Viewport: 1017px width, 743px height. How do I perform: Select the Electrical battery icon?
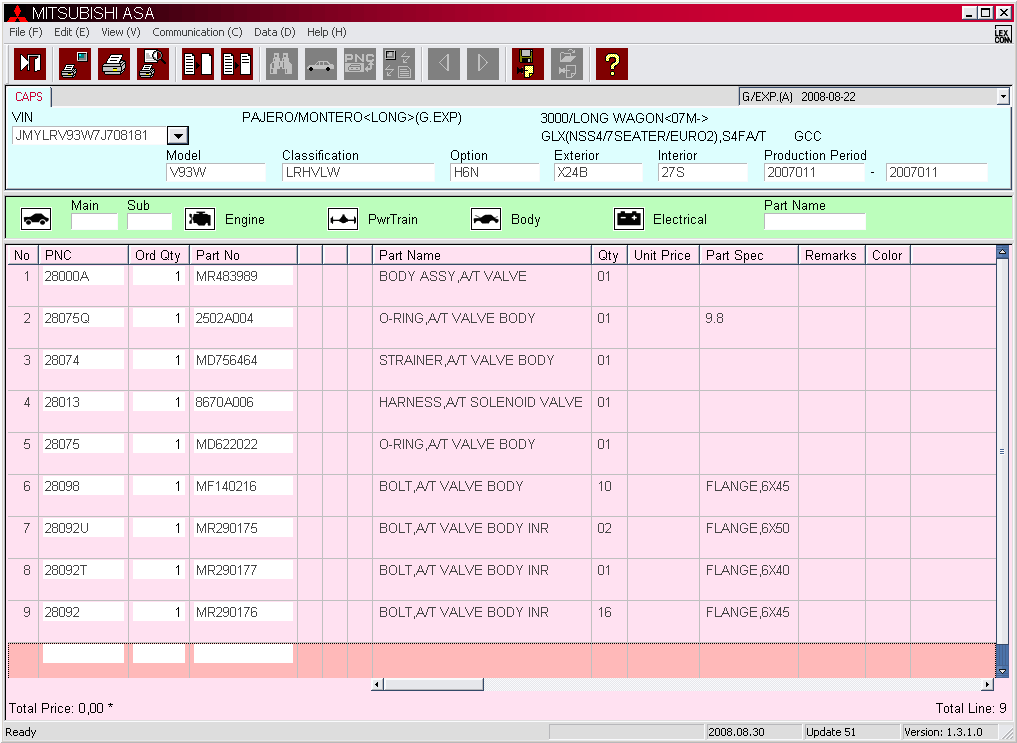(x=628, y=219)
